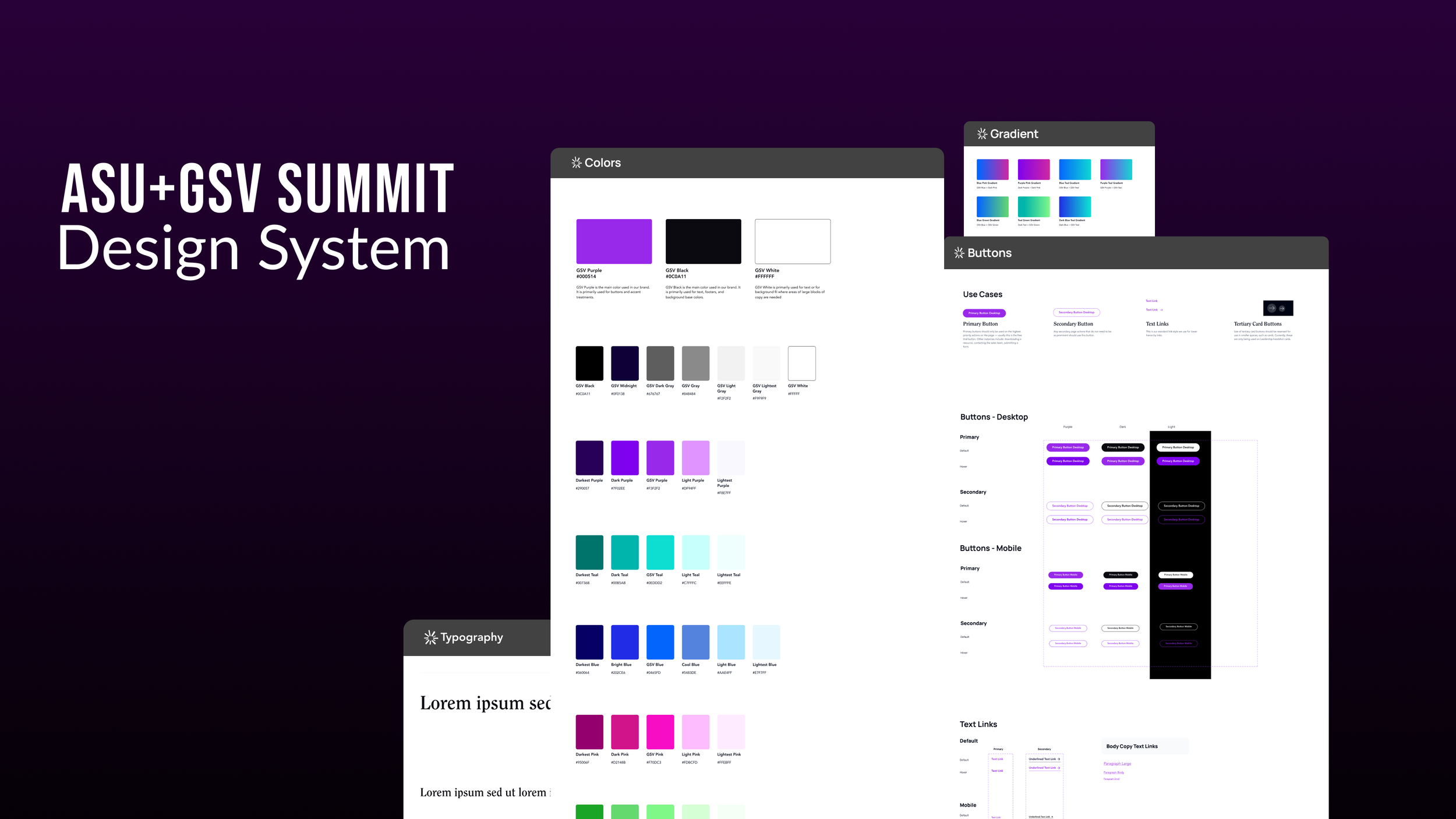Click the starburst icon beside Colors heading

pyautogui.click(x=577, y=163)
